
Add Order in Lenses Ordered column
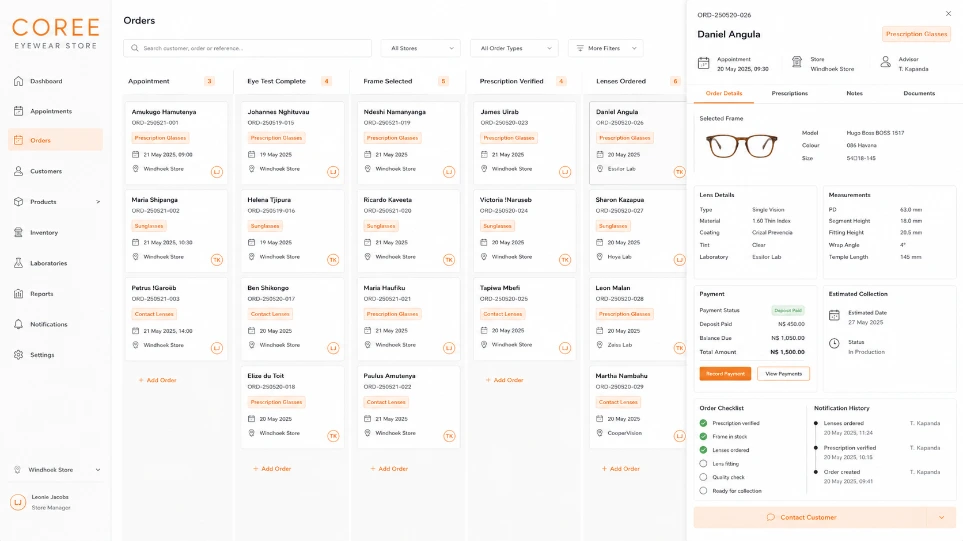621,469
